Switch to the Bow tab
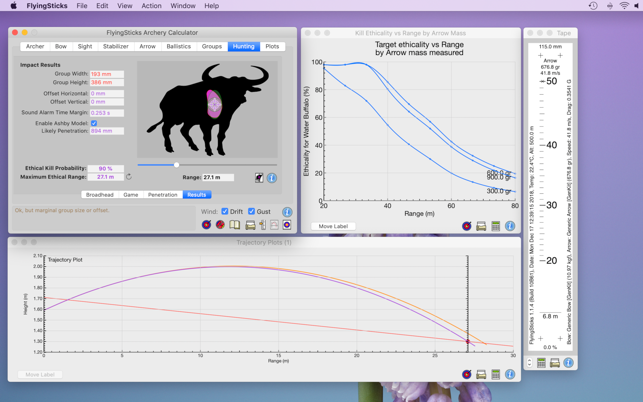Image resolution: width=643 pixels, height=402 pixels. pyautogui.click(x=61, y=46)
